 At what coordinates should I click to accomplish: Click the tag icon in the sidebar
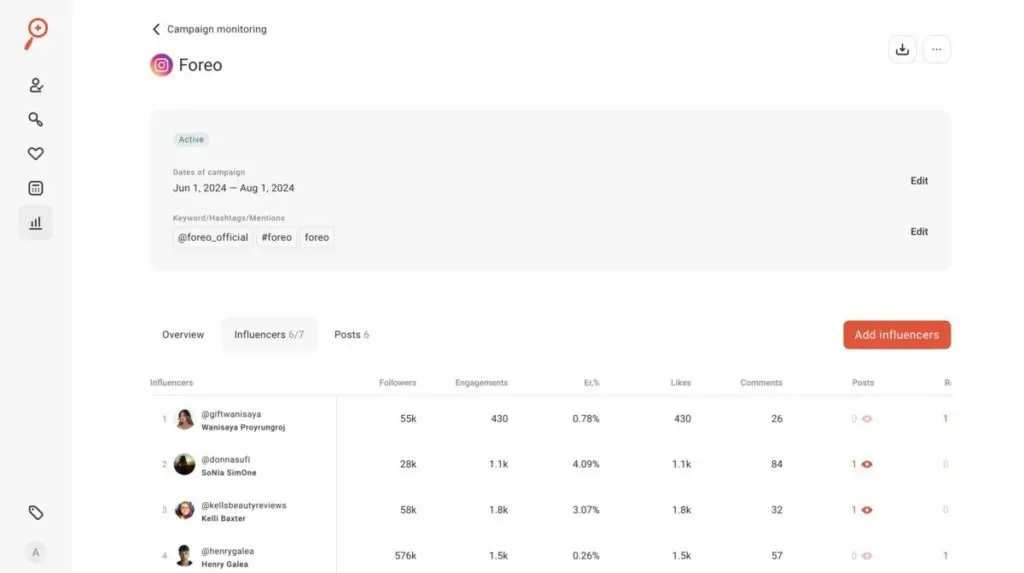click(36, 513)
